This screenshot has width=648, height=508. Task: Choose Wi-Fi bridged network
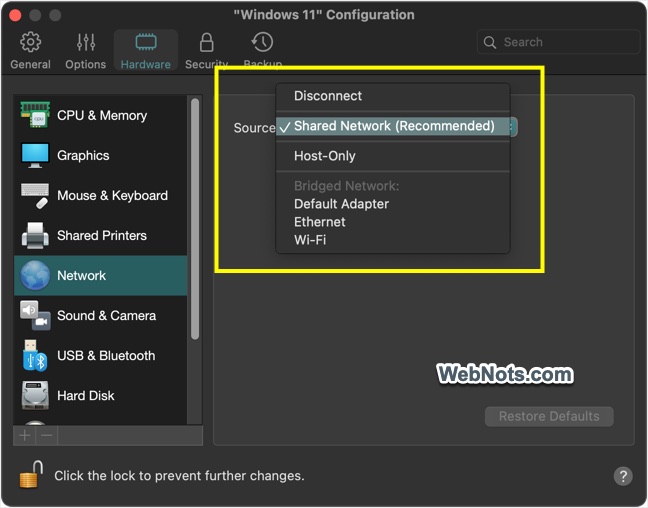tap(393, 240)
